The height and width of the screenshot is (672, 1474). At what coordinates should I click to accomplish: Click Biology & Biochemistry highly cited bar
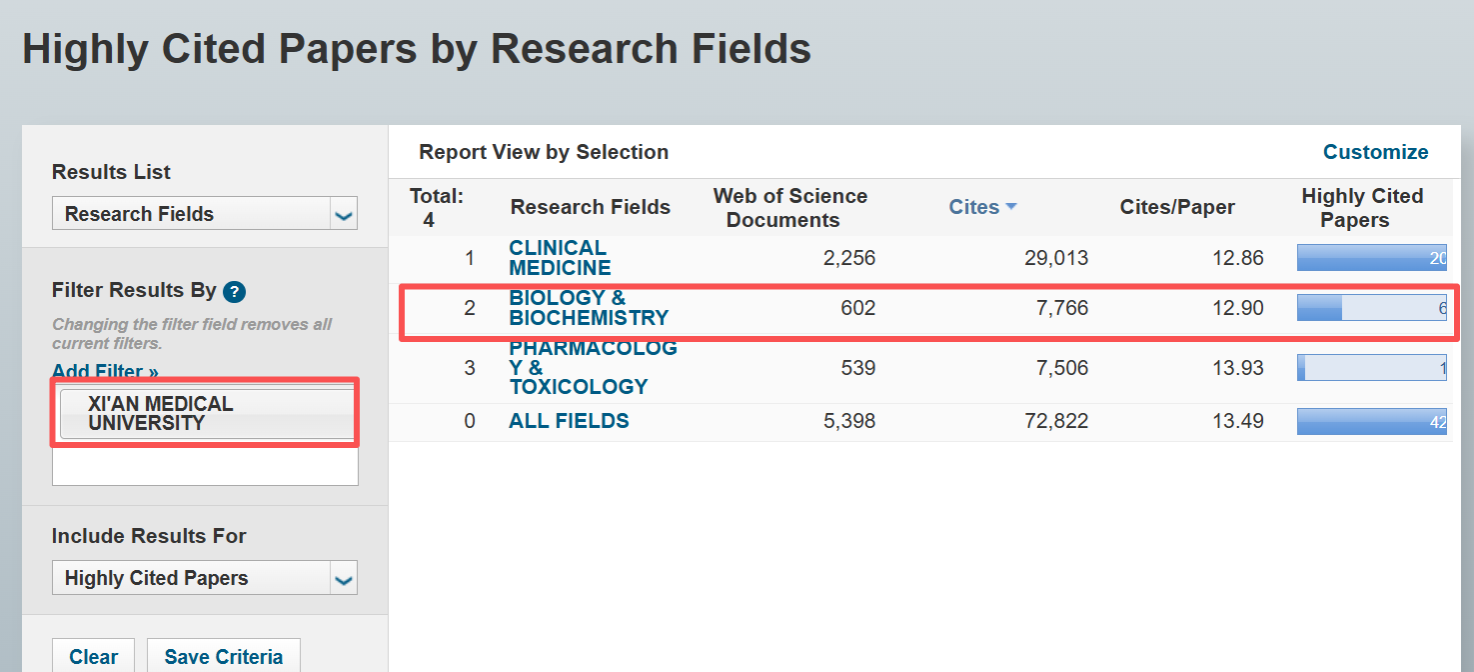pyautogui.click(x=1371, y=308)
